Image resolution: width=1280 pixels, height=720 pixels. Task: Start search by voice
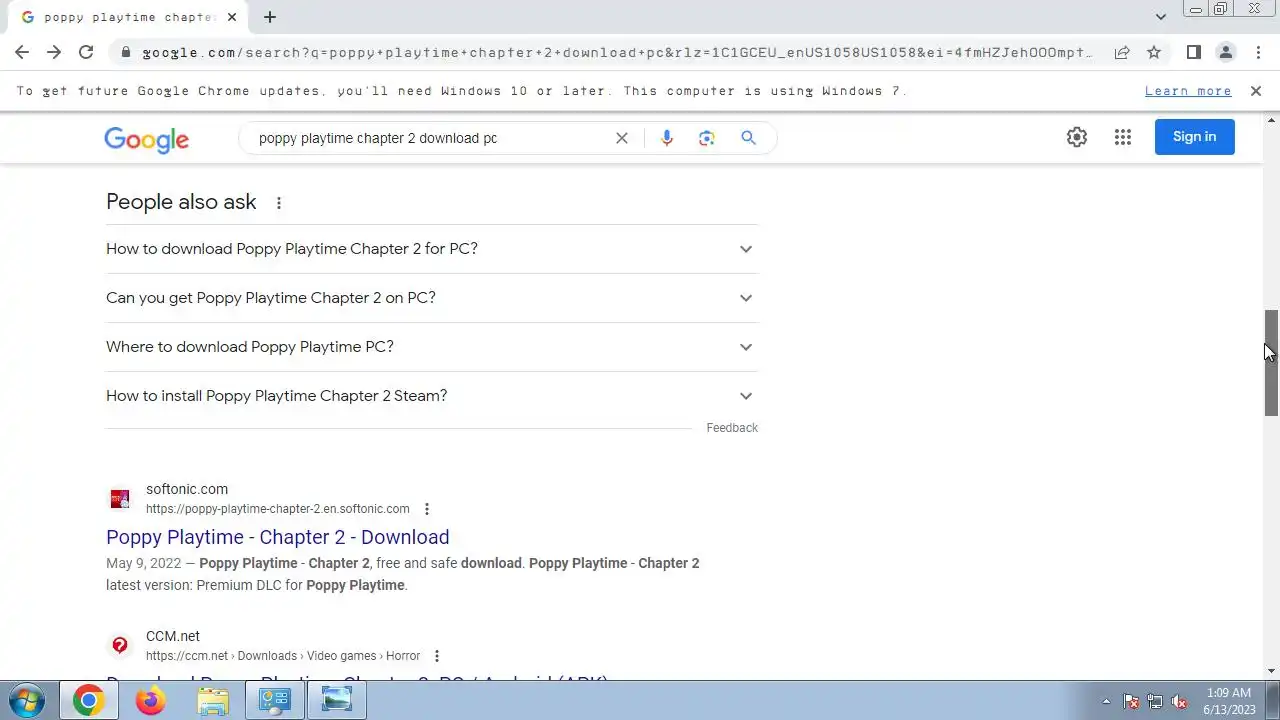(x=667, y=138)
